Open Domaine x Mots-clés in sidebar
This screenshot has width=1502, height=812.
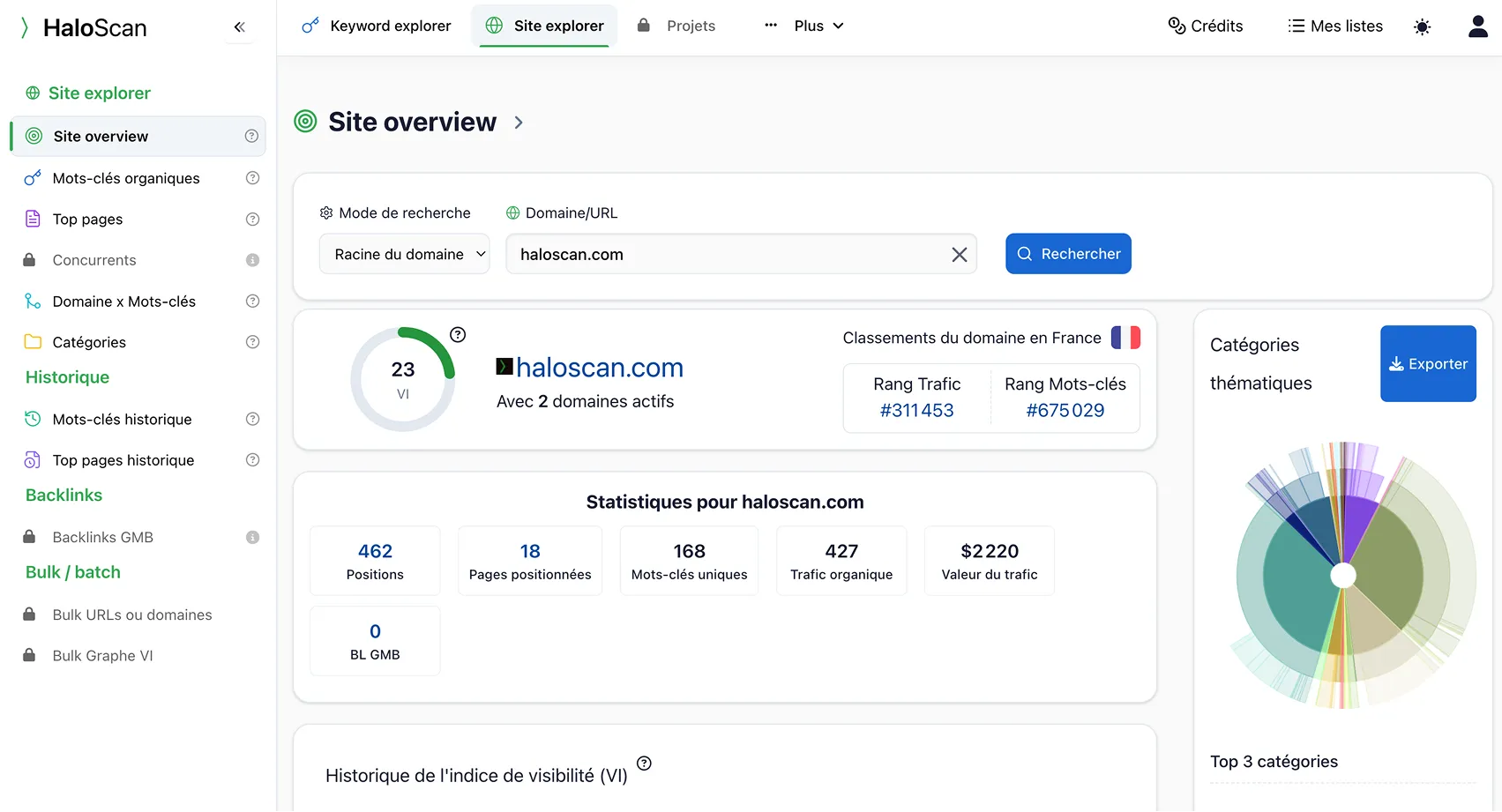click(123, 302)
